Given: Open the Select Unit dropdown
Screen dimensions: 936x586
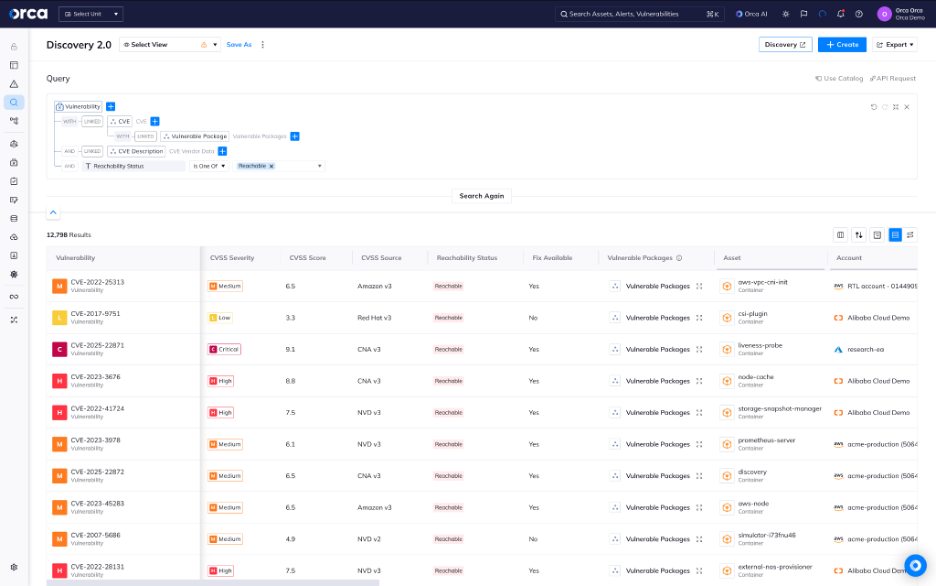Looking at the screenshot, I should pos(91,14).
